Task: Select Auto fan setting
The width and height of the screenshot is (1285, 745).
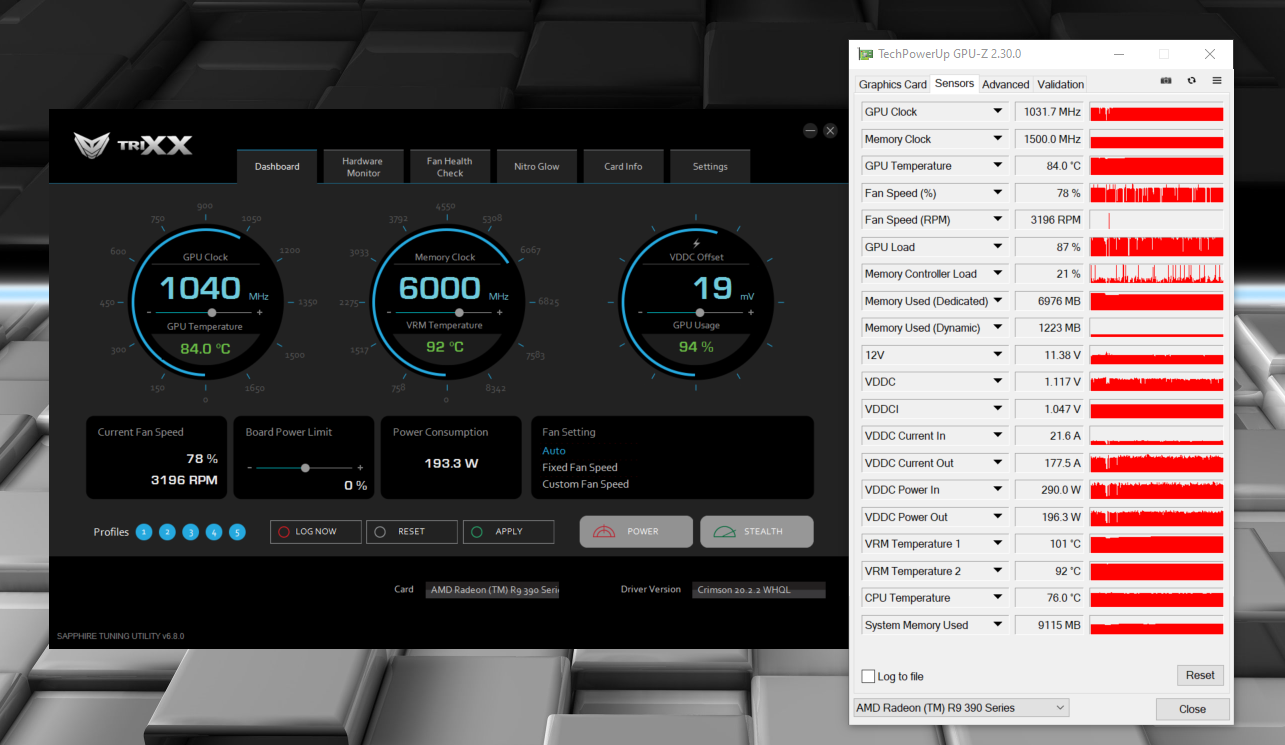Action: (554, 451)
